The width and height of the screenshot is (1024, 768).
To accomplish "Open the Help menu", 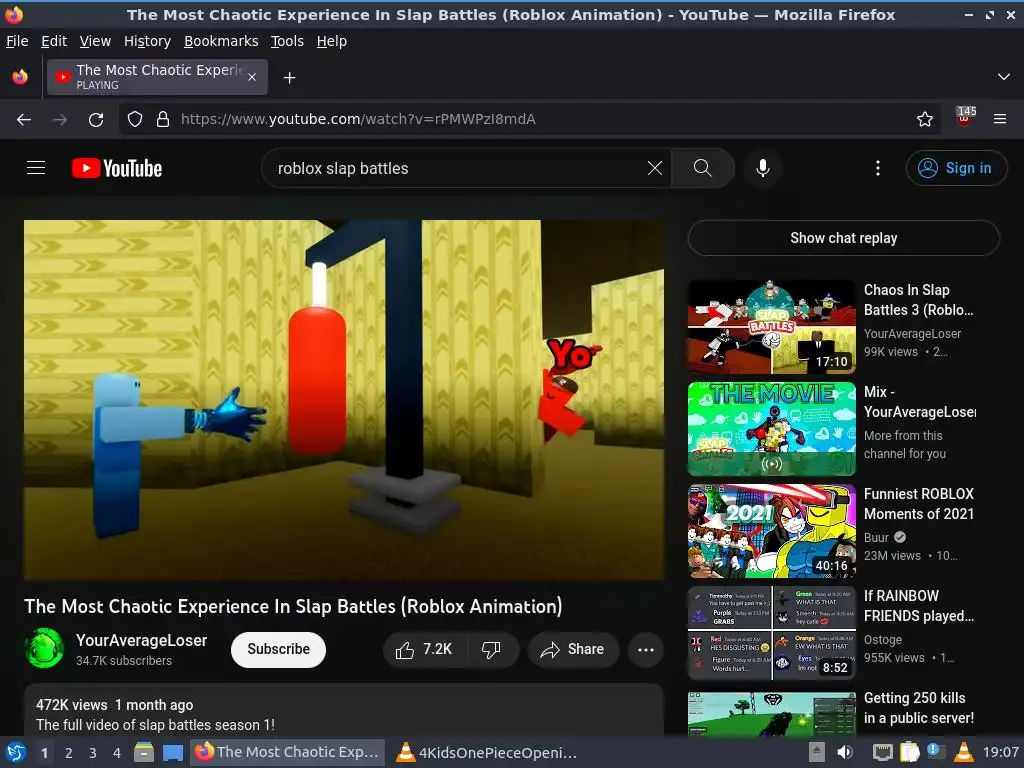I will point(331,41).
